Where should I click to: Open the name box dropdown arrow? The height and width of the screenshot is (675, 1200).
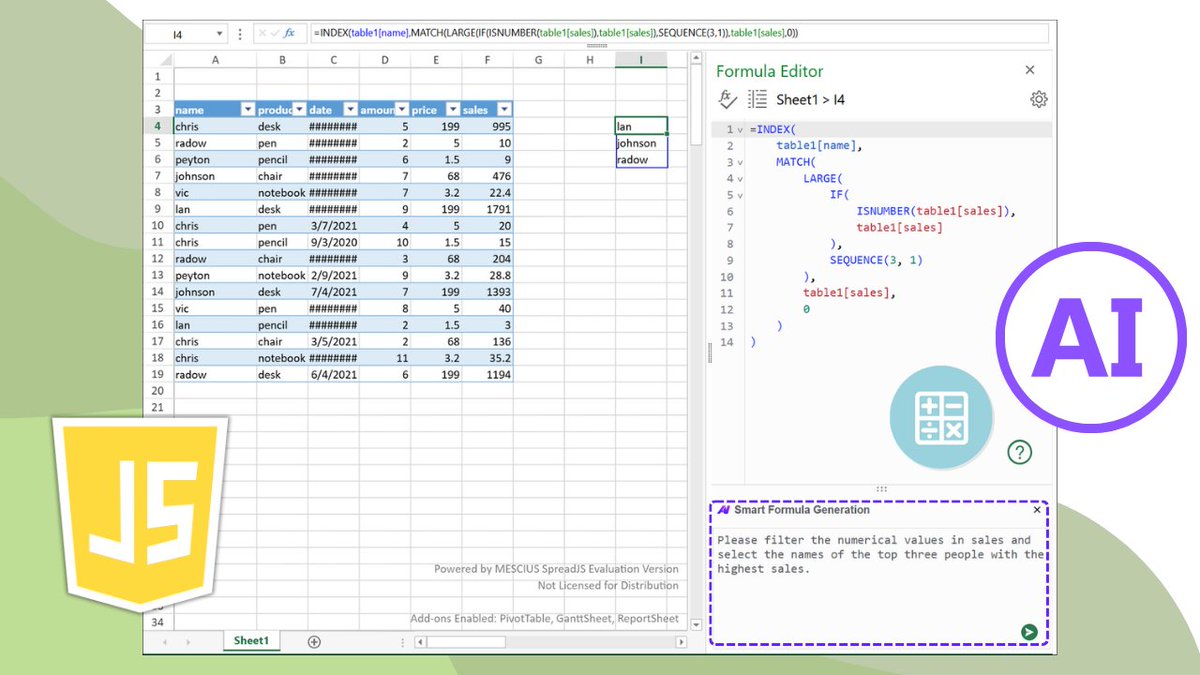pos(220,34)
